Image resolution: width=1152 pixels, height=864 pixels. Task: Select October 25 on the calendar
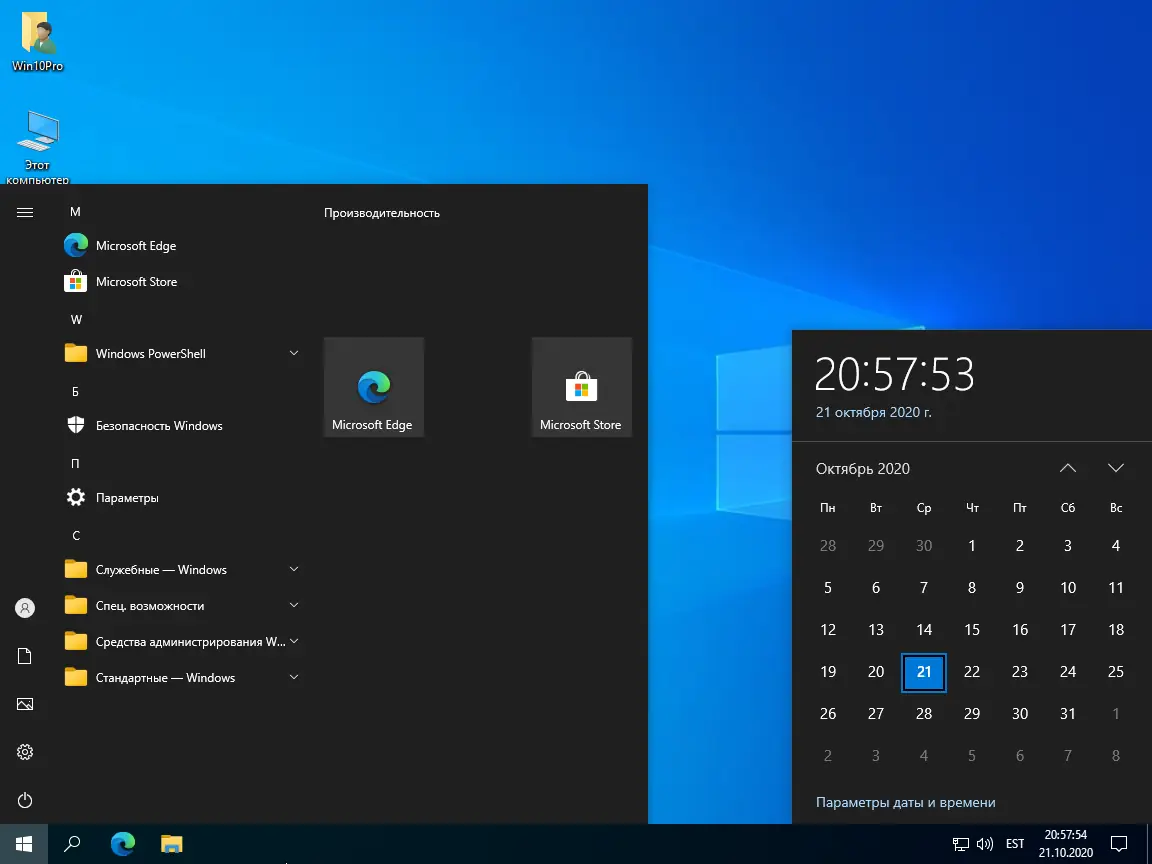click(1116, 671)
